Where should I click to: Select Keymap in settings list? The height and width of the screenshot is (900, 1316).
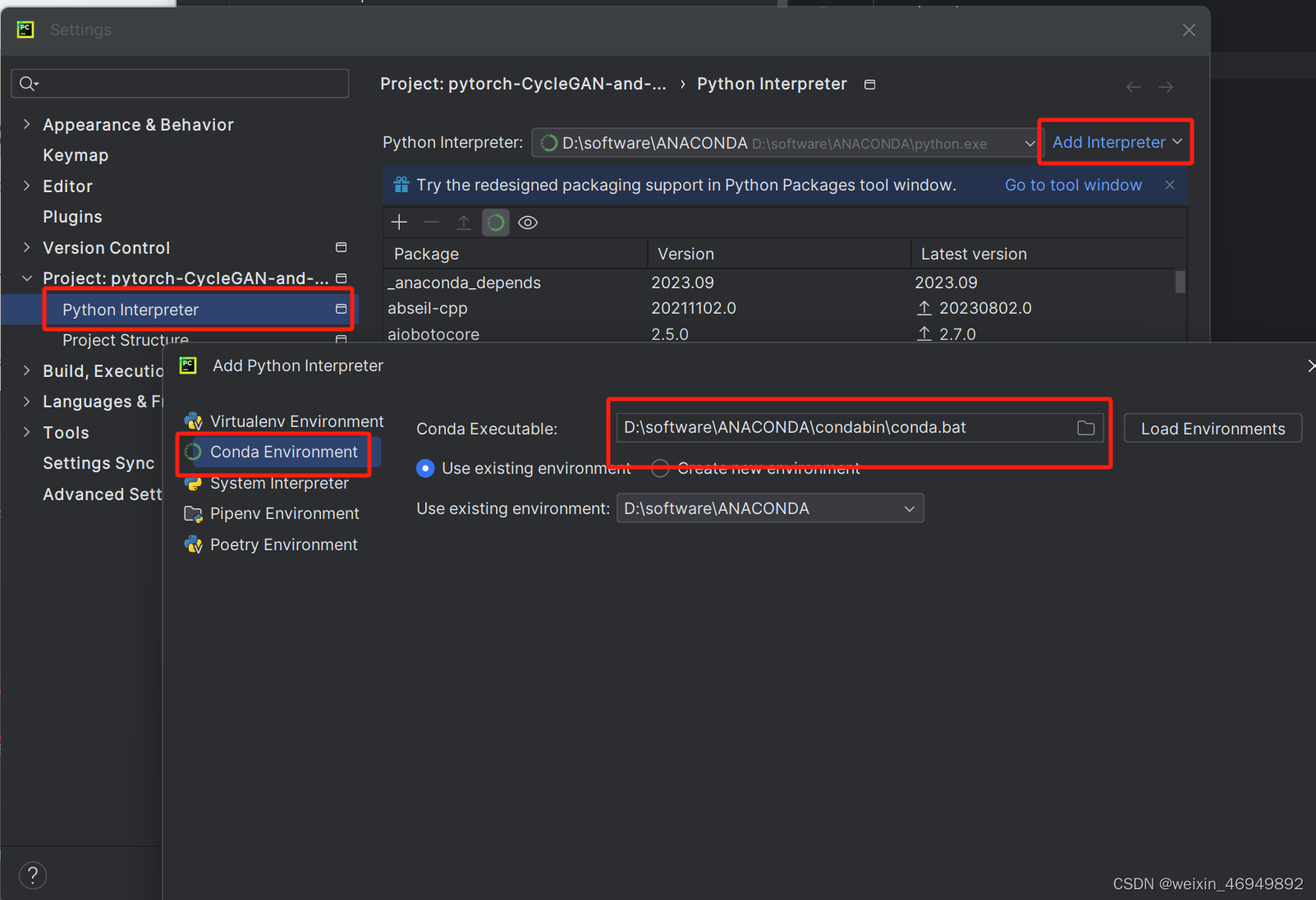pyautogui.click(x=76, y=155)
